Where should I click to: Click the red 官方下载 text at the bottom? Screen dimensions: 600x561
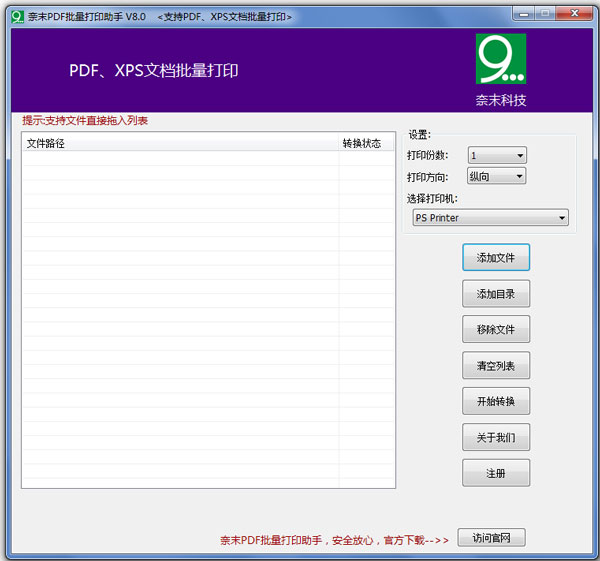click(x=404, y=540)
